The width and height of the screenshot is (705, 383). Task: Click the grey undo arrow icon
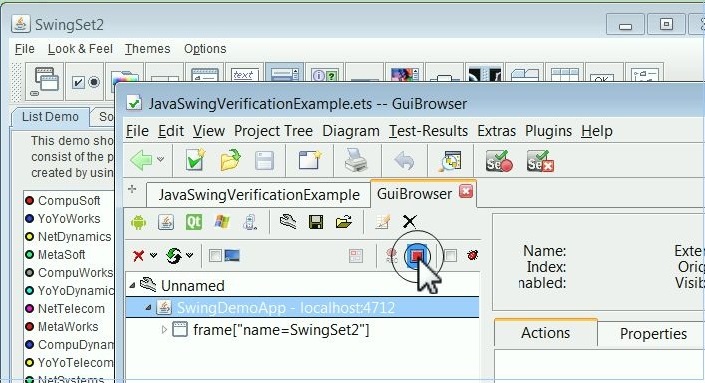[404, 160]
